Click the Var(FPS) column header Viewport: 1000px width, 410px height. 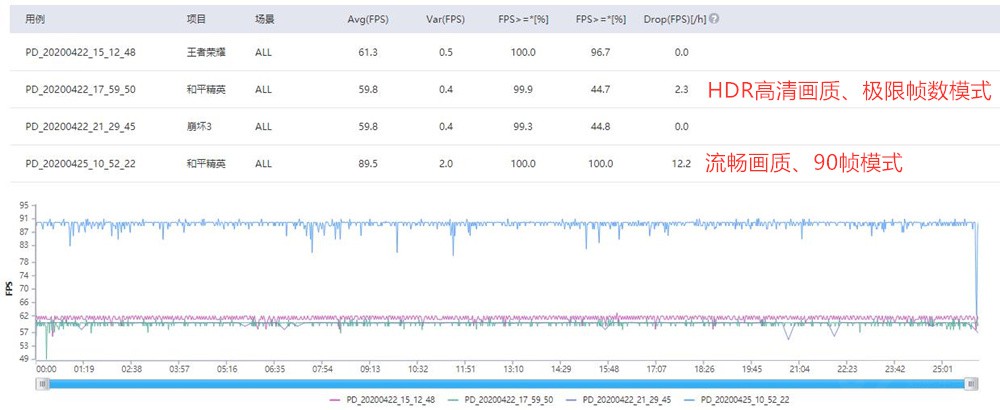[x=445, y=19]
